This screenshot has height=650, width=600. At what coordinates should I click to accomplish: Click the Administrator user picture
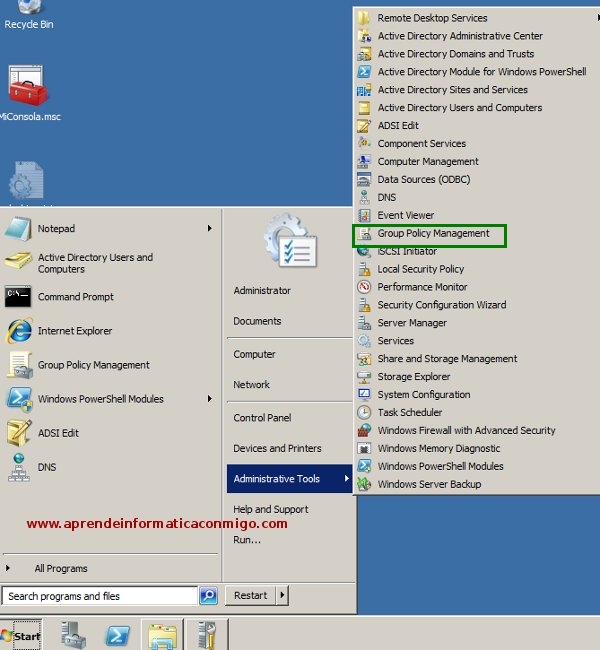tap(291, 240)
